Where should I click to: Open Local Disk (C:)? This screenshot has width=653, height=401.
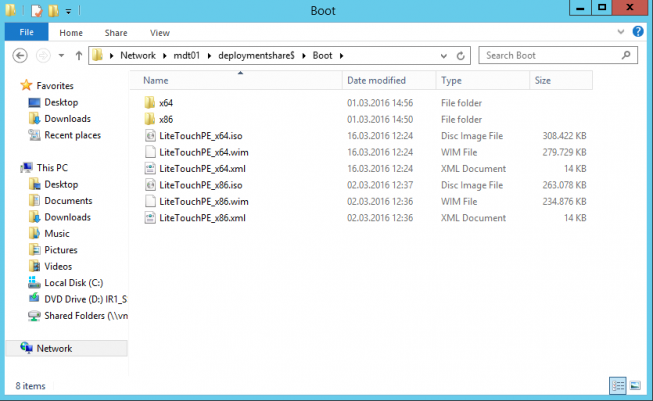(x=73, y=283)
